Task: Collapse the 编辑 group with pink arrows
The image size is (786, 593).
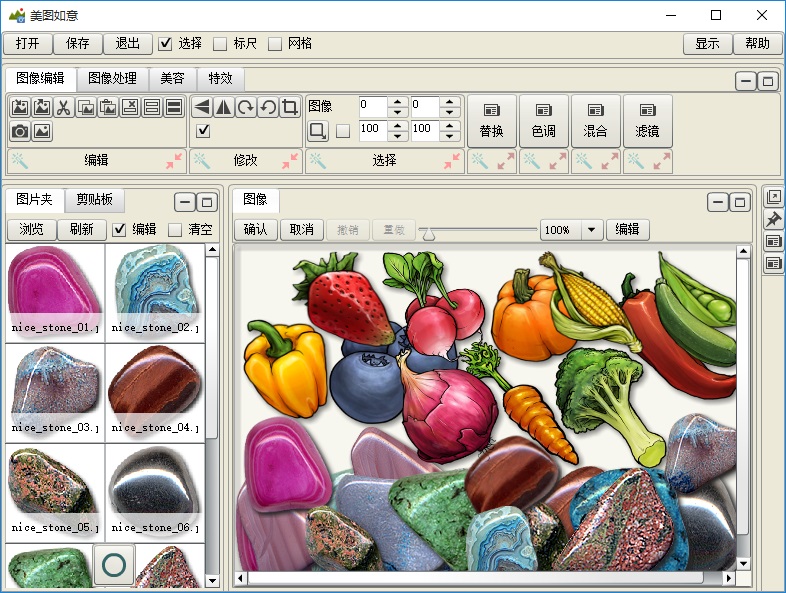Action: point(174,161)
